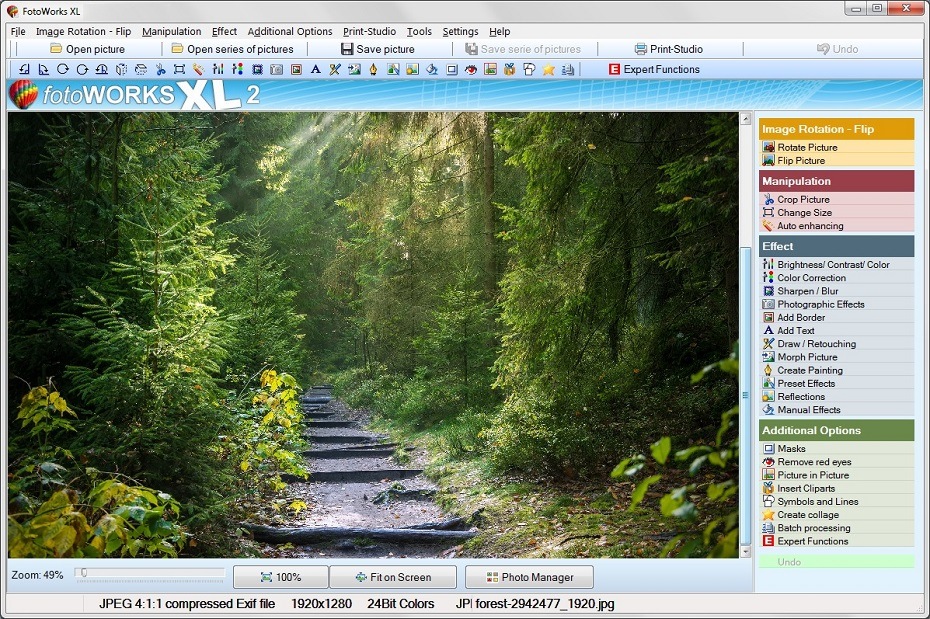Open the Image Rotation - Flip menu

pos(85,31)
